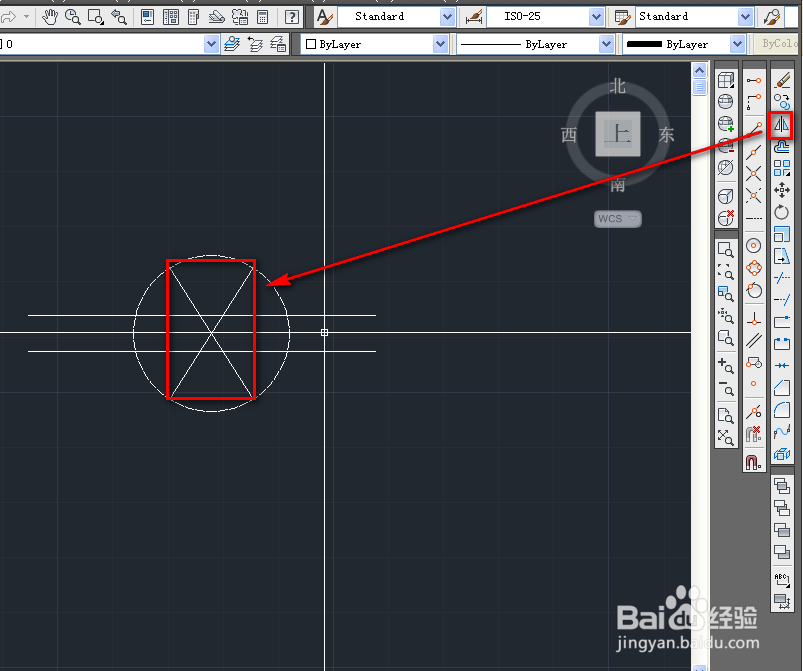Enable Snap to Endpoint

(x=754, y=128)
